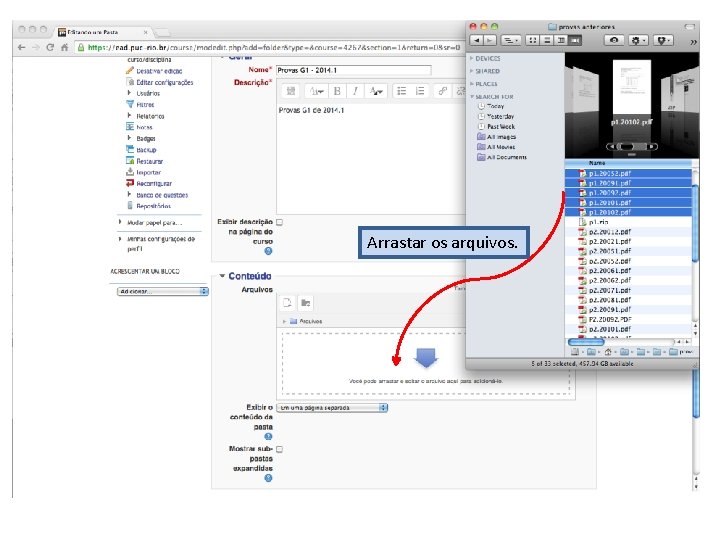The width and height of the screenshot is (720, 540).
Task: Open the Importar link
Action: (149, 172)
